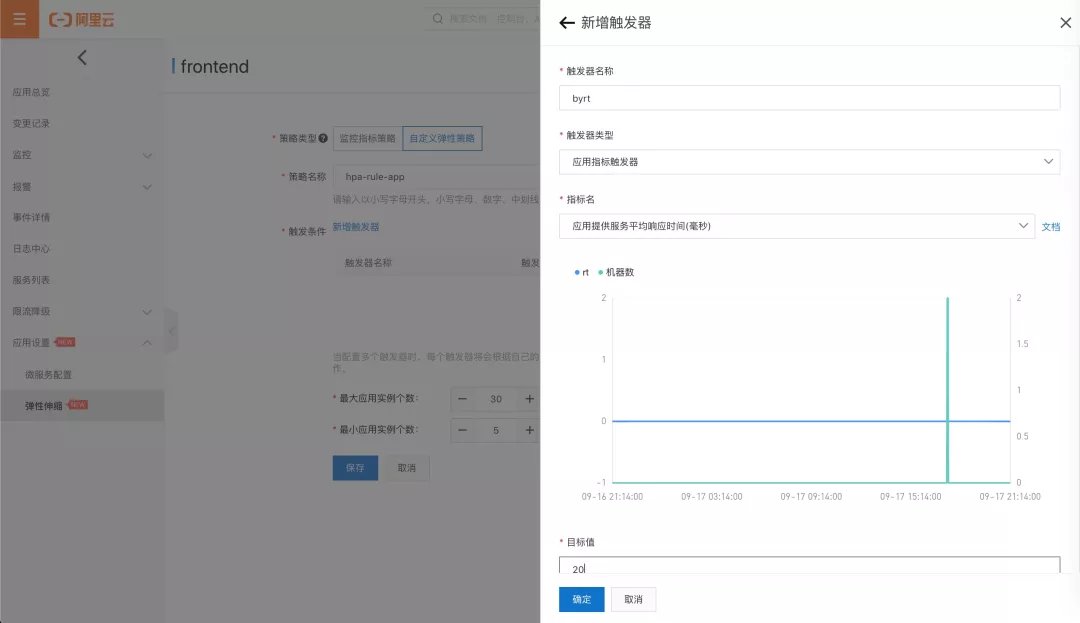
Task: Collapse the sidebar with handle arrow
Action: tap(172, 331)
